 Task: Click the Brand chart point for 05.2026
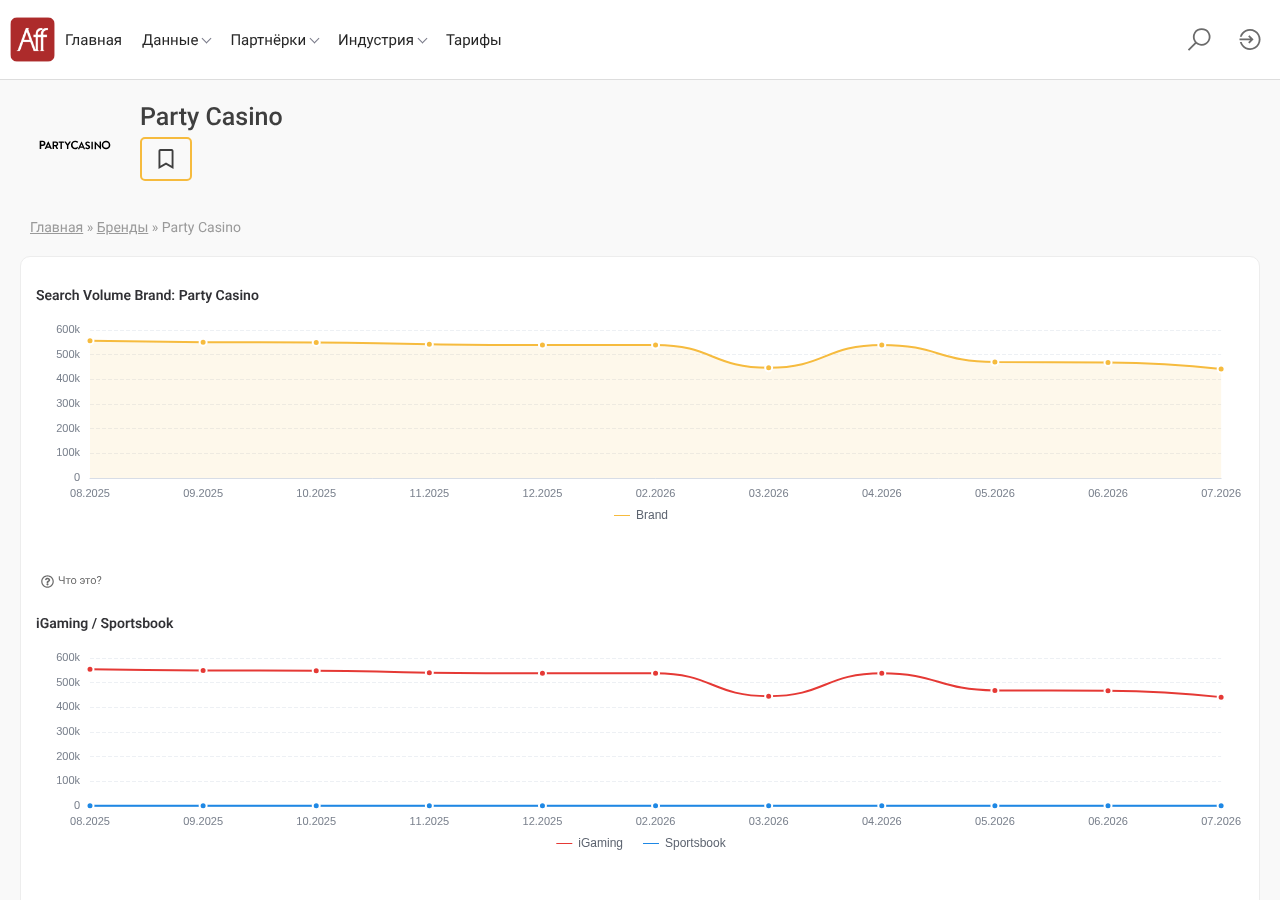click(995, 362)
